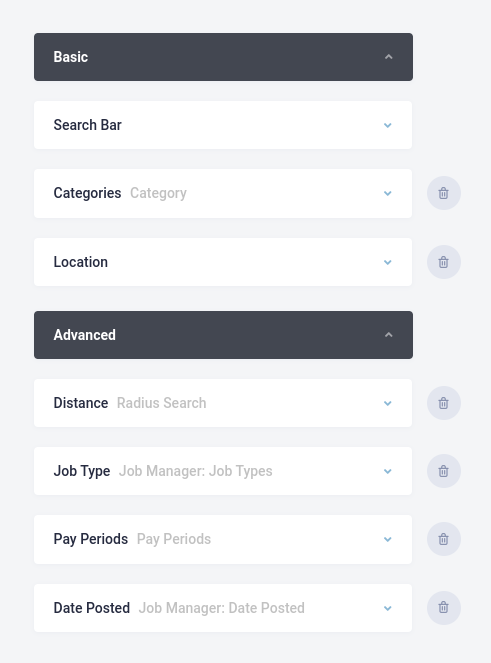Open the Job Type row chevron
Viewport: 491px width, 663px height.
387,471
